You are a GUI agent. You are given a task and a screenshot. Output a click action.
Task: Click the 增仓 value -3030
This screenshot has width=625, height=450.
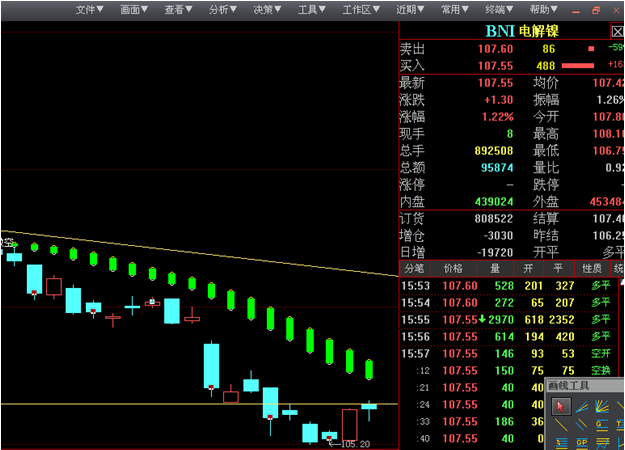coord(498,236)
